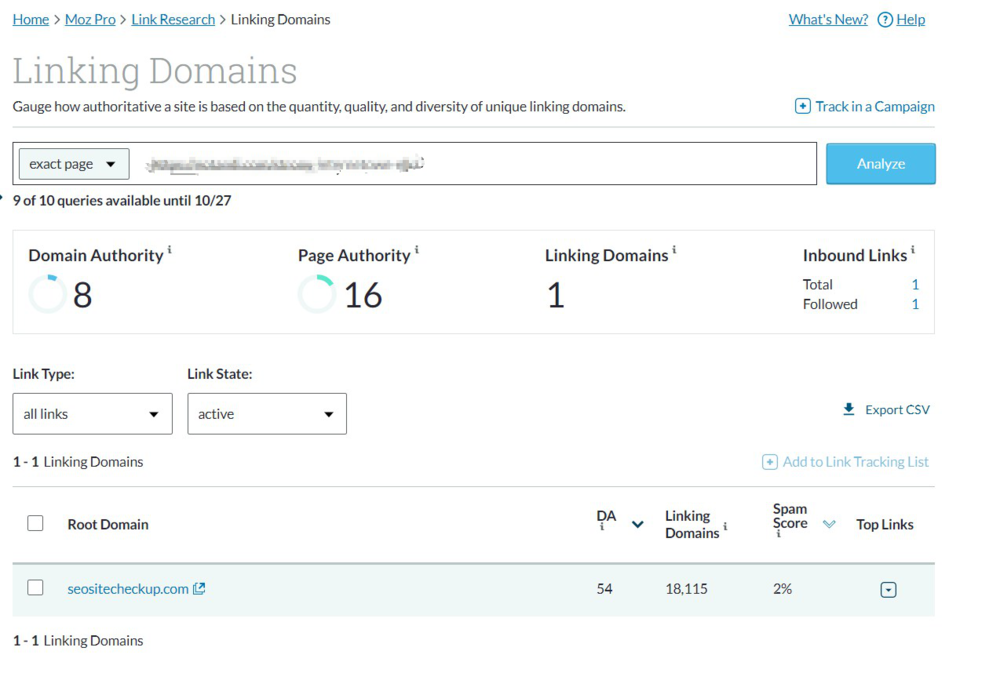1000x680 pixels.
Task: Open the What's New? link
Action: click(828, 19)
